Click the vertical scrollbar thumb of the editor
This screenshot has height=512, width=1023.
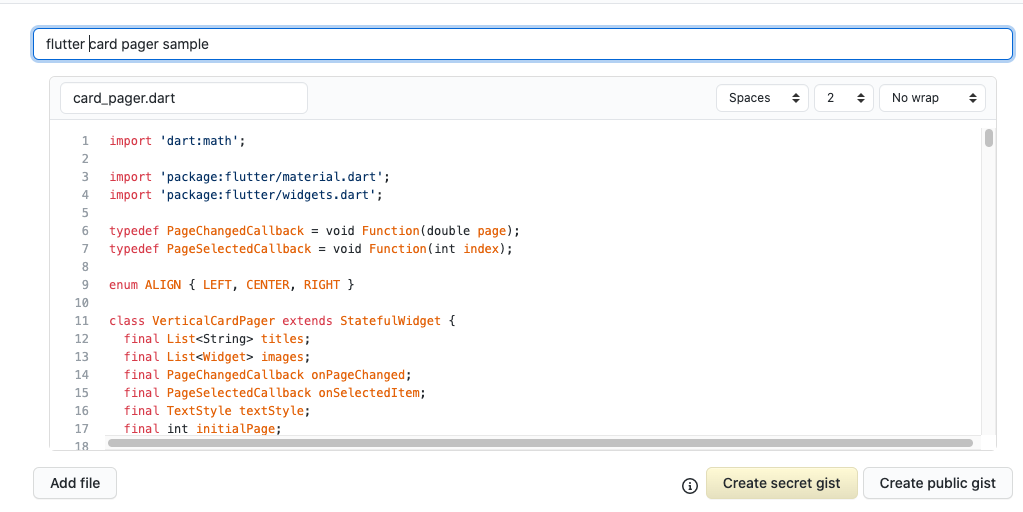coord(989,138)
